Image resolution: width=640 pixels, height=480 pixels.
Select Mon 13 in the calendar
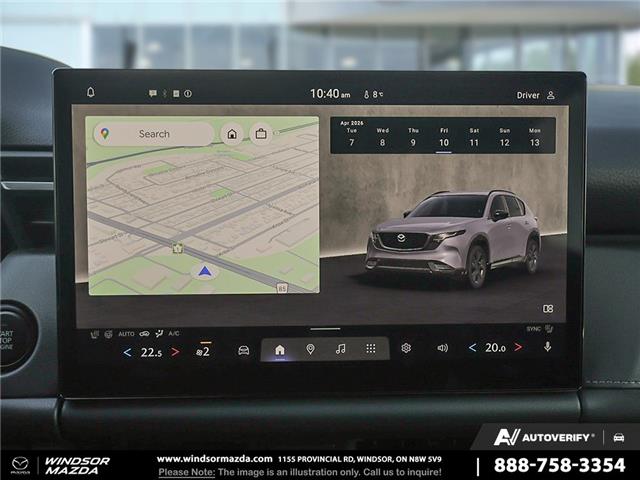(x=535, y=137)
